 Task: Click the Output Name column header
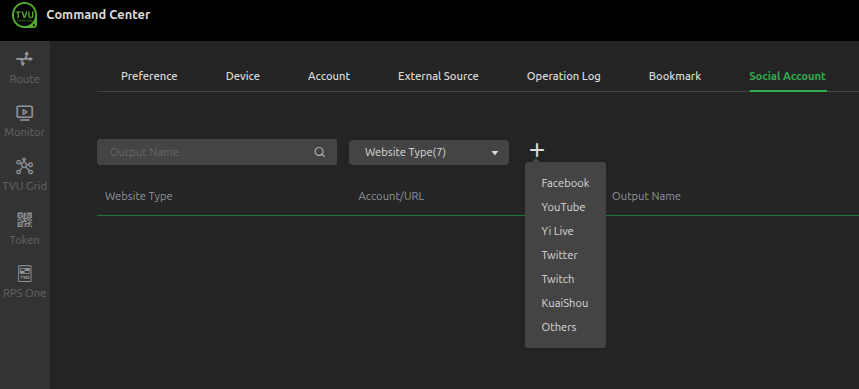[646, 196]
